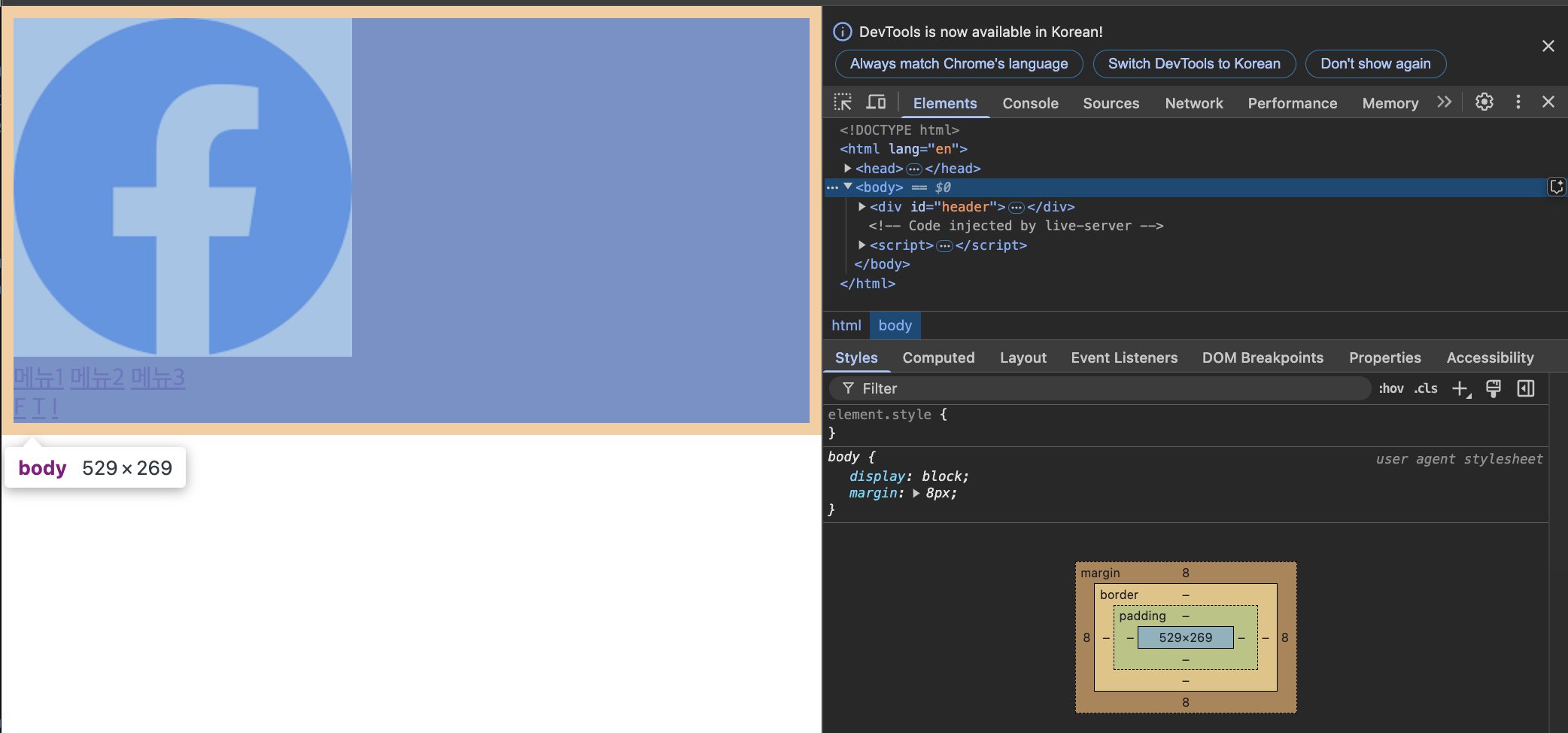Click Don't show again button
Image resolution: width=1568 pixels, height=733 pixels.
tap(1375, 64)
